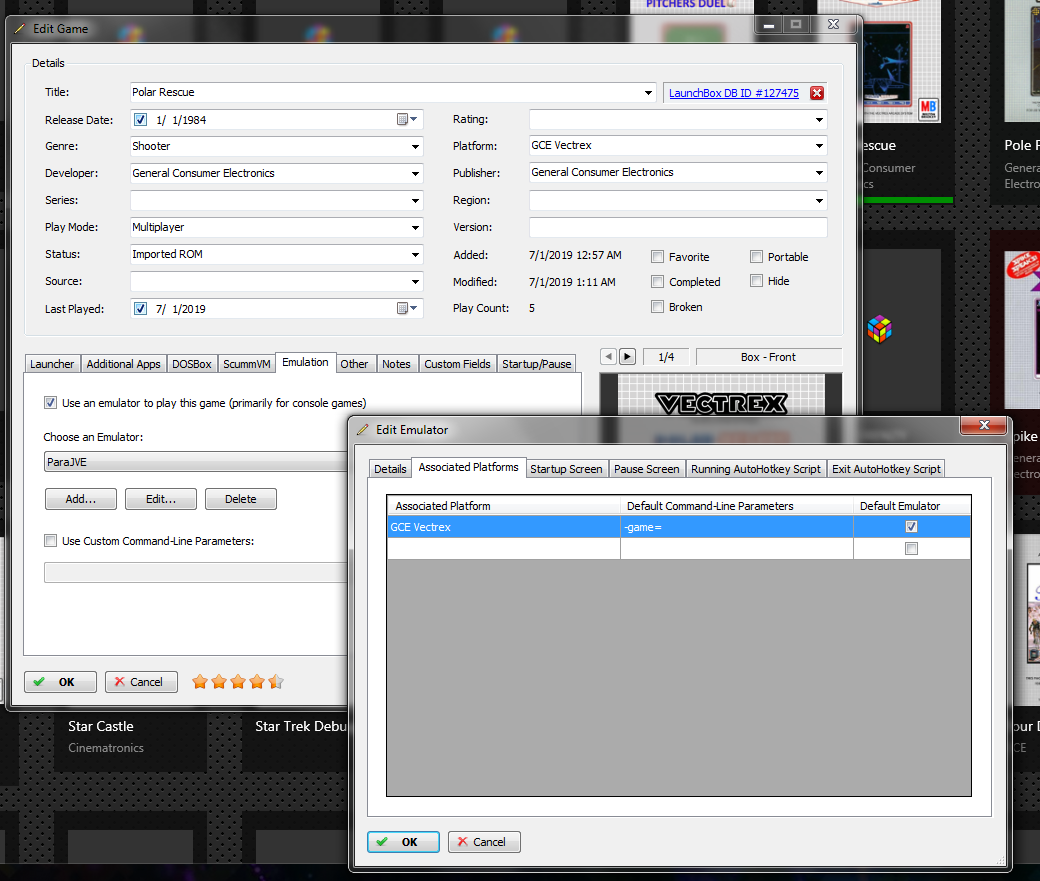Toggle the Last Played date checkbox
The height and width of the screenshot is (881, 1040).
(x=141, y=308)
